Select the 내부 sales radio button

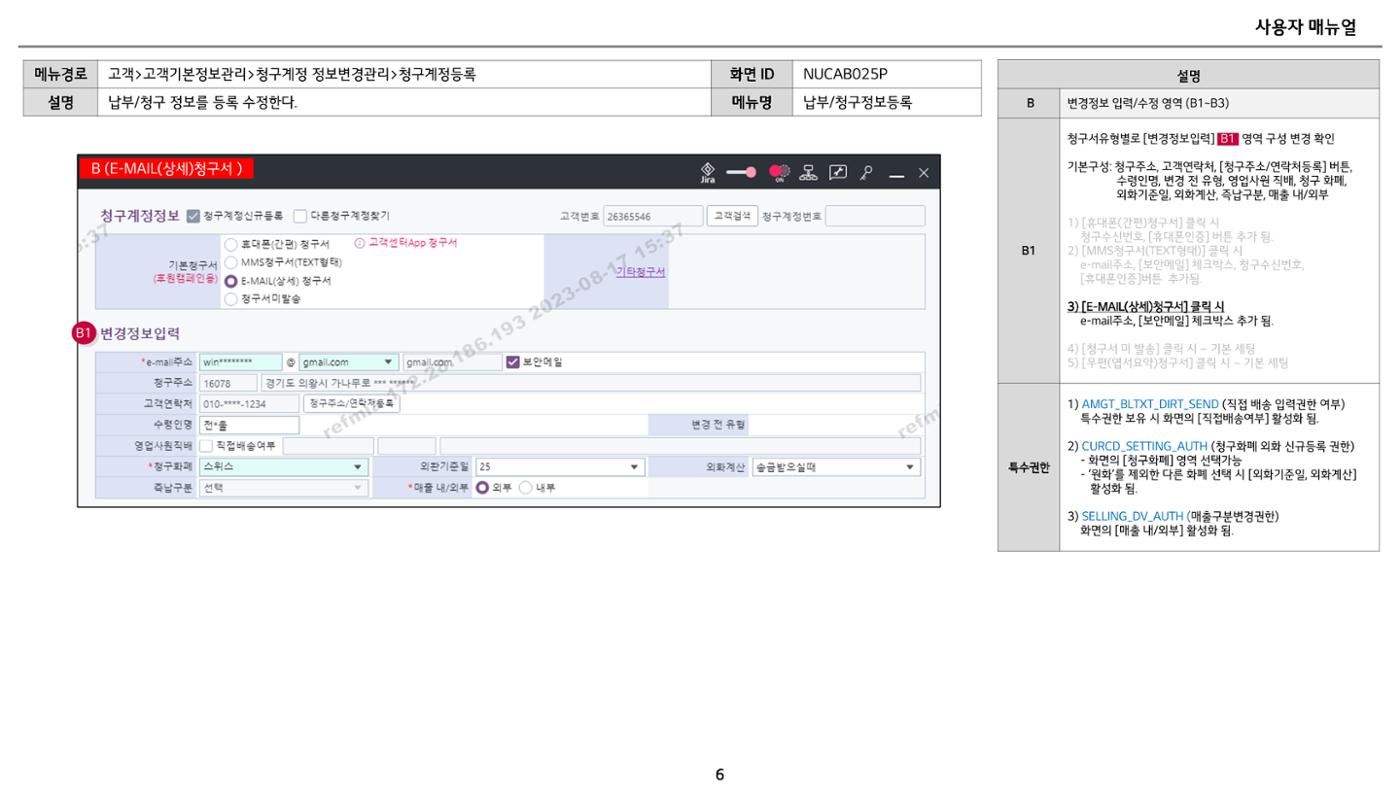click(x=526, y=488)
